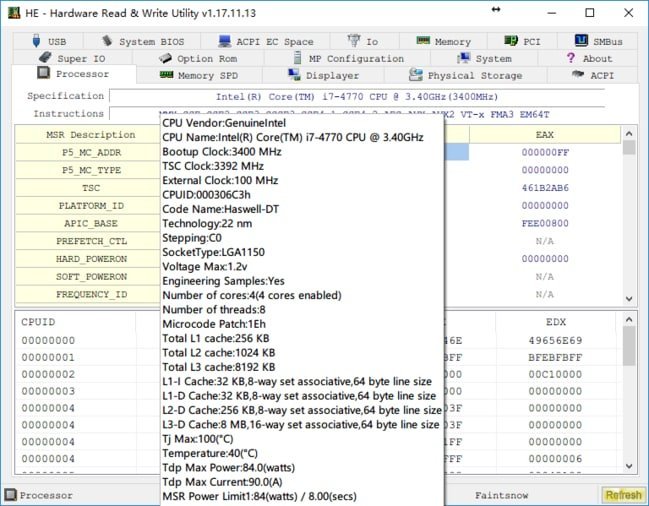Switch to the MP Configuration tab
649x506 pixels.
tap(355, 58)
